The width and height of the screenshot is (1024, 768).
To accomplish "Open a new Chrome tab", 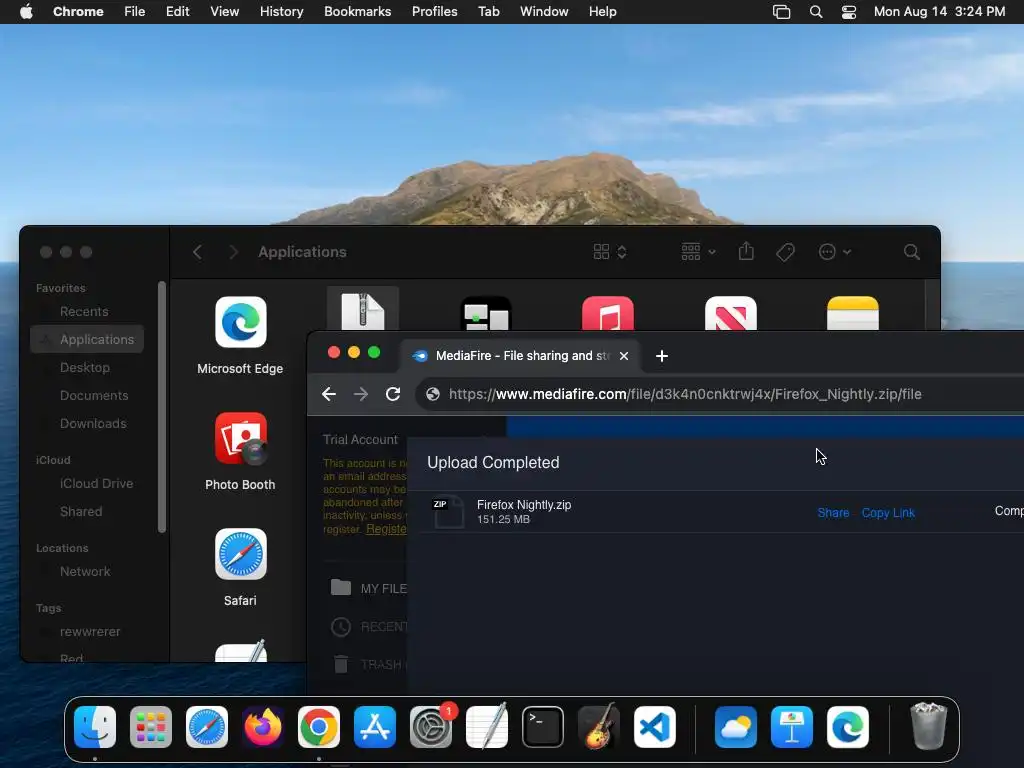I will (x=662, y=356).
